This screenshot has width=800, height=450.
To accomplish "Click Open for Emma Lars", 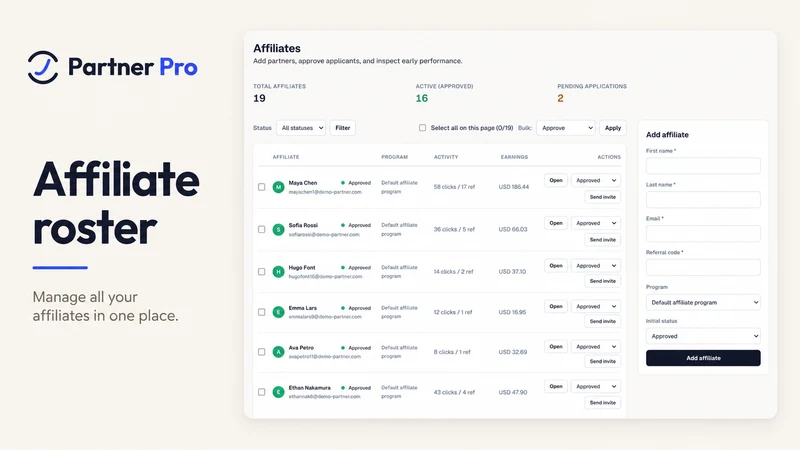I will click(x=556, y=306).
